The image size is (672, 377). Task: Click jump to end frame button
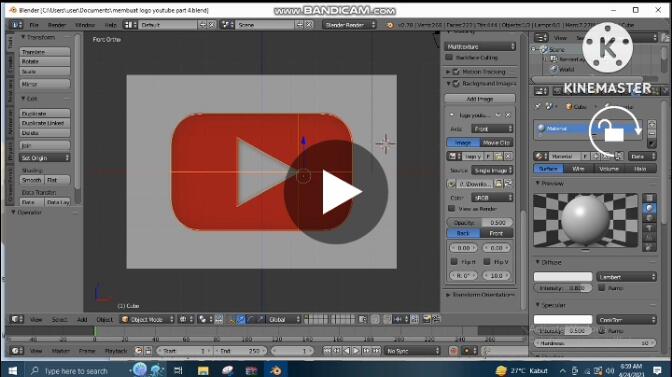pyautogui.click(x=376, y=351)
